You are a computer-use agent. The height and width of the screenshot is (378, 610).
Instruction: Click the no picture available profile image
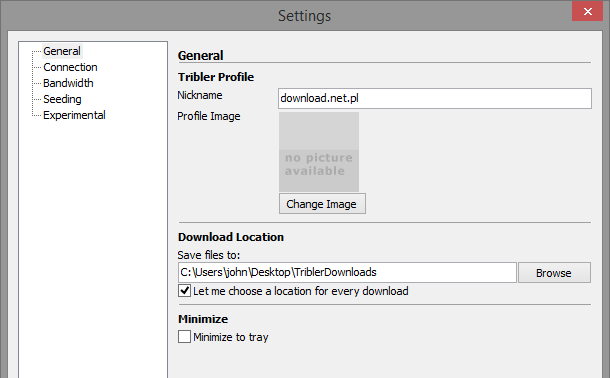coord(319,152)
